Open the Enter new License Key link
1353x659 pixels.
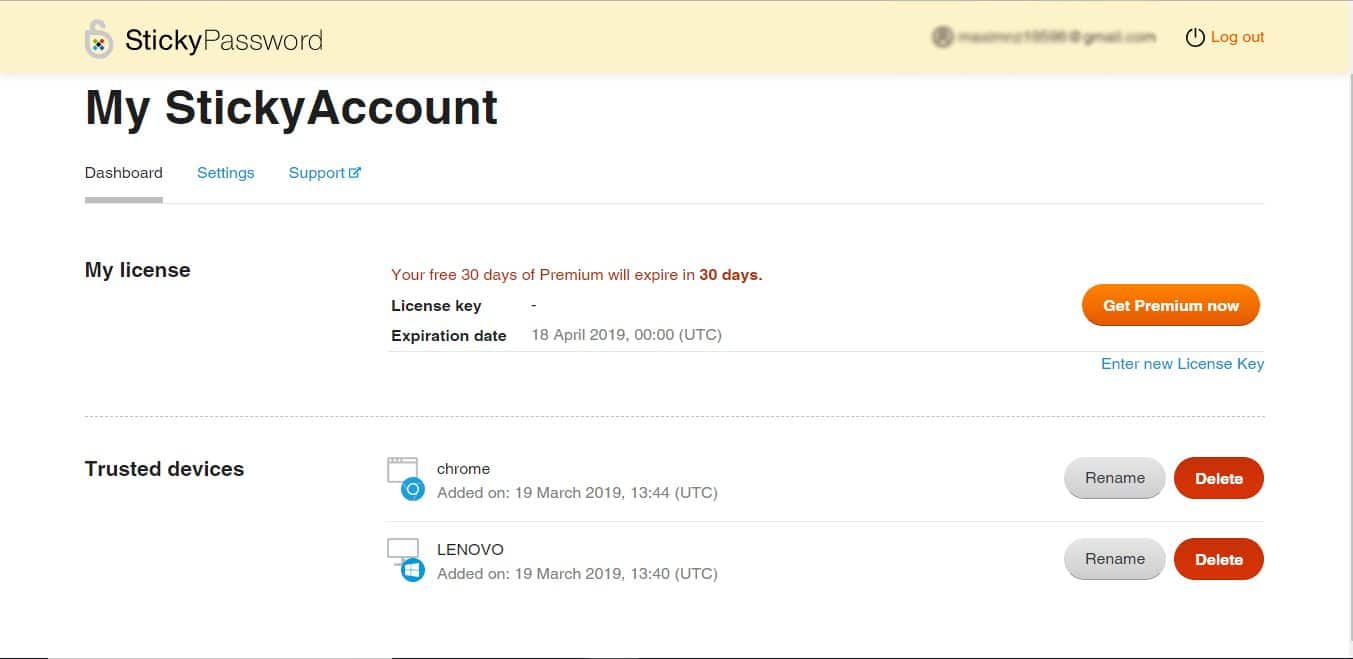(x=1182, y=364)
